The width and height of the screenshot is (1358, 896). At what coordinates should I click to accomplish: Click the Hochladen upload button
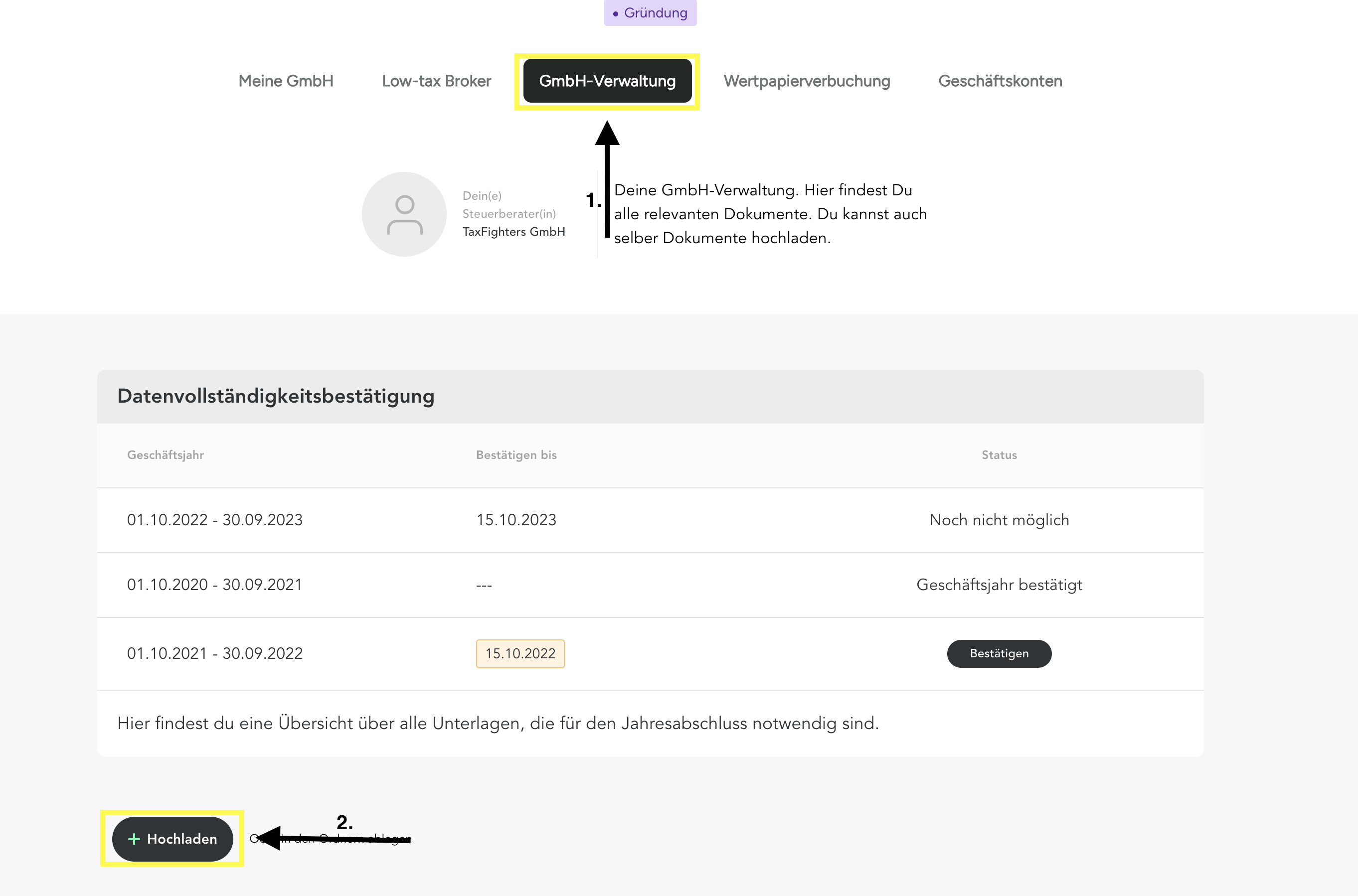pyautogui.click(x=172, y=838)
